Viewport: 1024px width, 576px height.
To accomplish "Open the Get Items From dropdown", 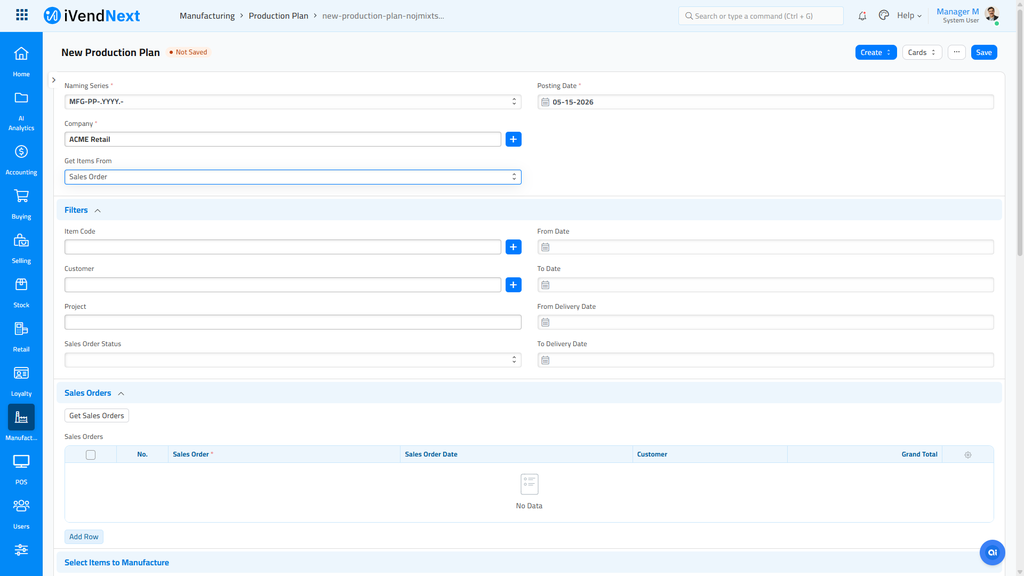I will (293, 177).
